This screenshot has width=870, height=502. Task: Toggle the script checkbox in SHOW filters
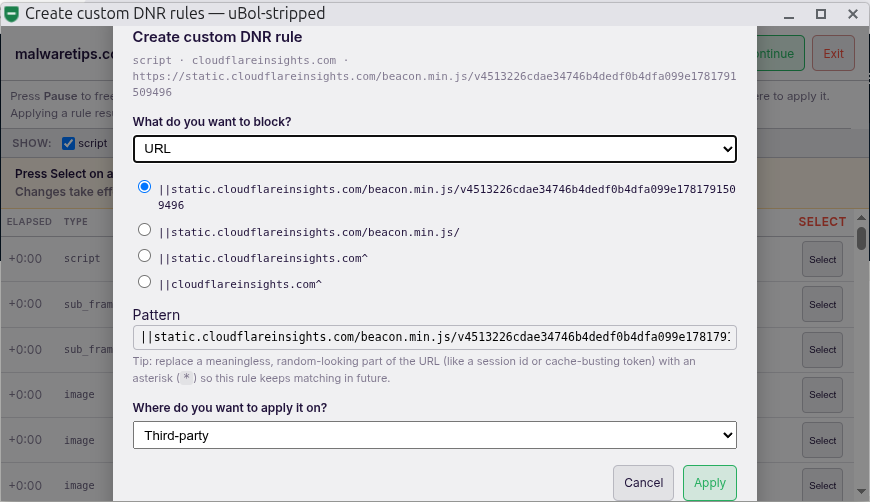68,144
